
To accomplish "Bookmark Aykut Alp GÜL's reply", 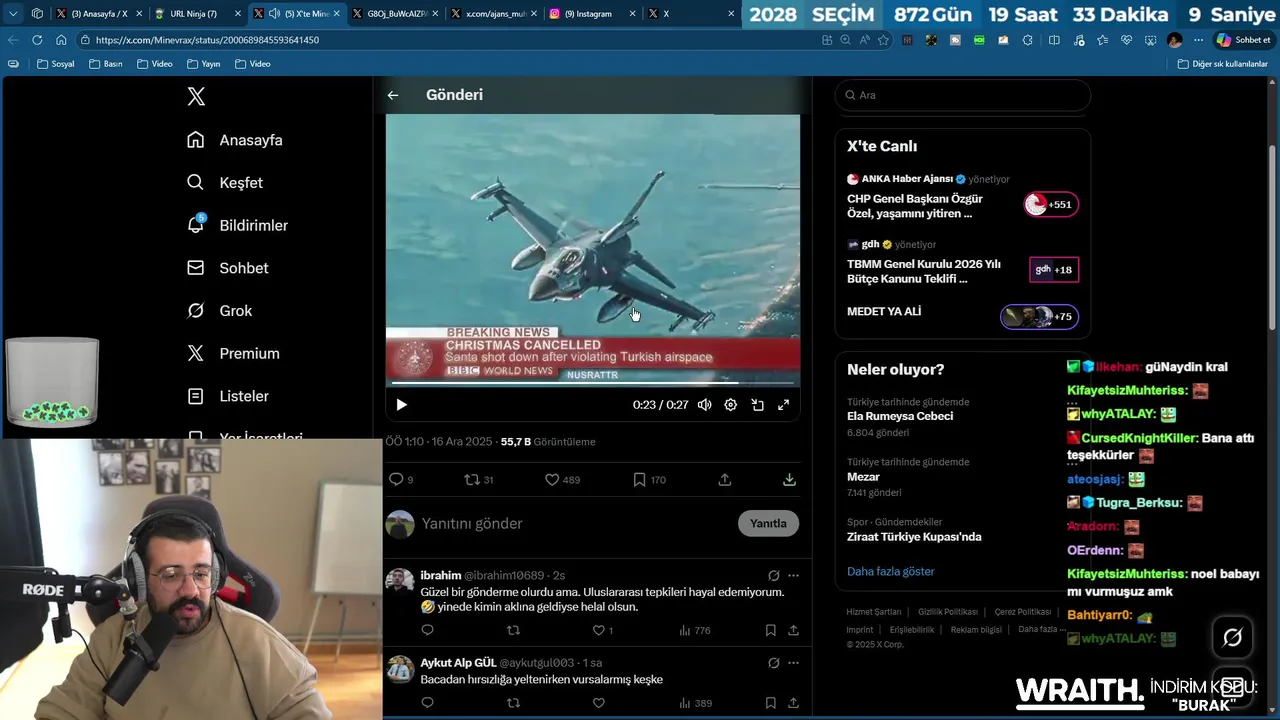I will pyautogui.click(x=770, y=703).
